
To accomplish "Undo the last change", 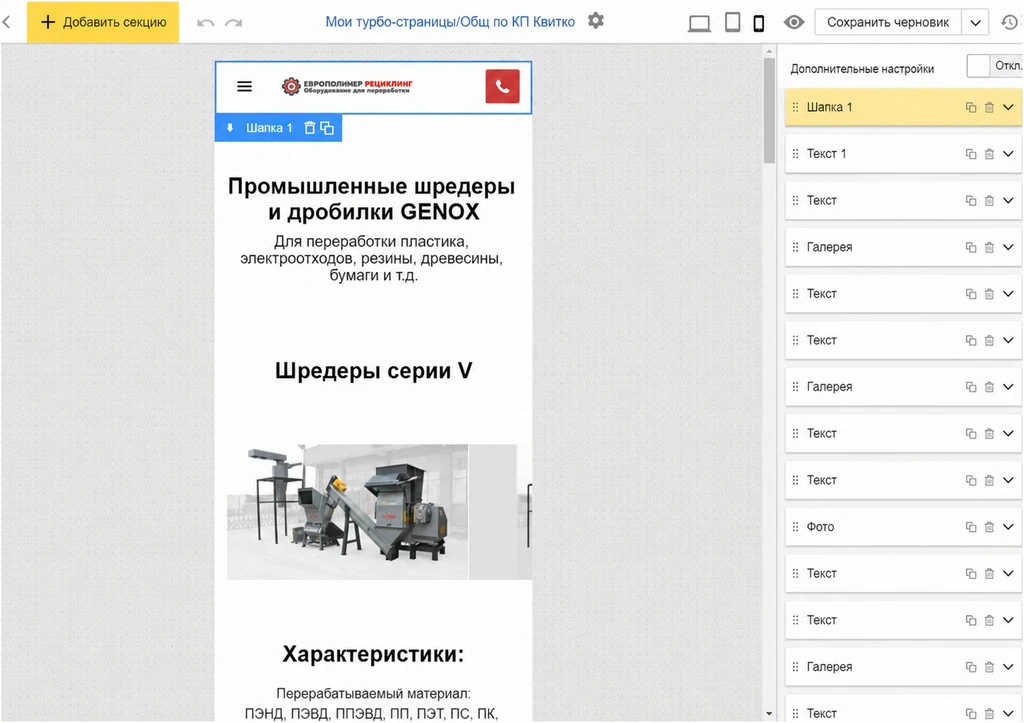I will click(206, 23).
